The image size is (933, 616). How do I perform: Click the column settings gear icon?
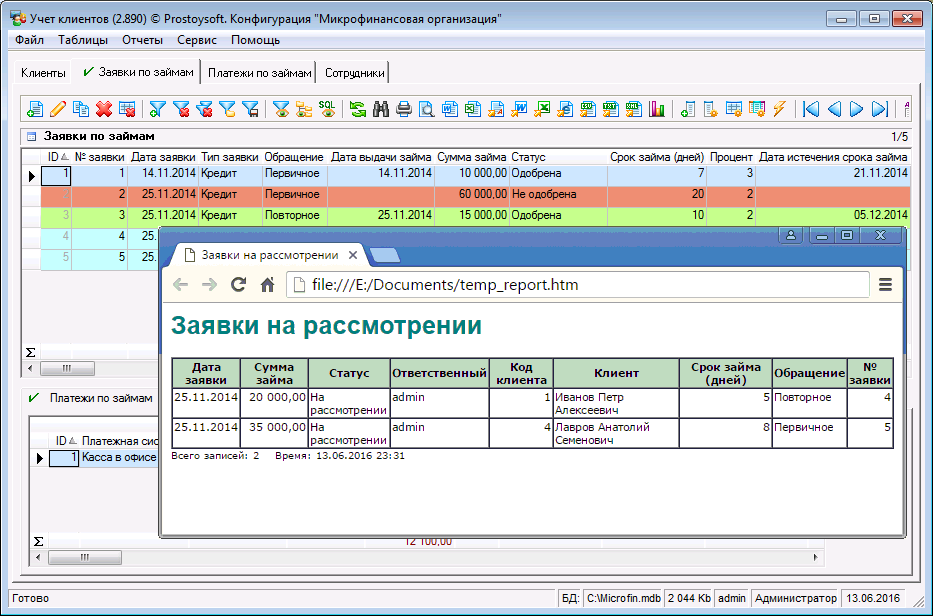tap(710, 109)
